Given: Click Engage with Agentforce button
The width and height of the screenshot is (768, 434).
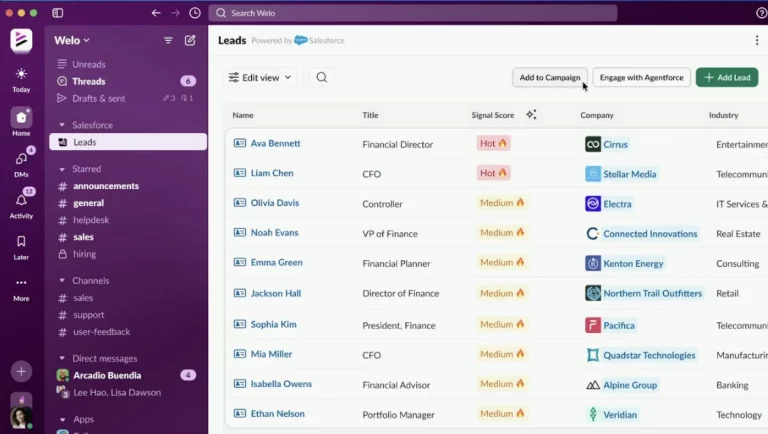Looking at the screenshot, I should pos(641,77).
